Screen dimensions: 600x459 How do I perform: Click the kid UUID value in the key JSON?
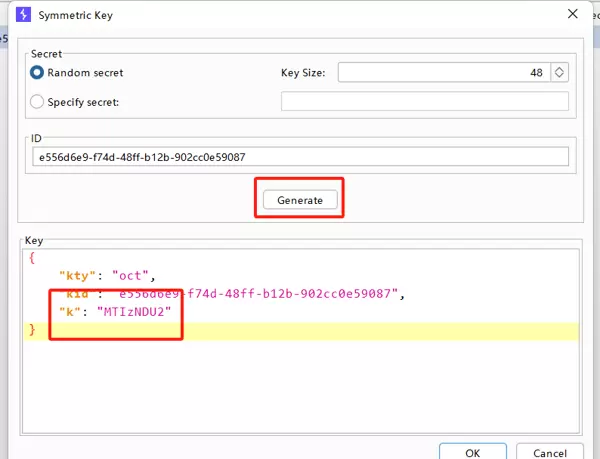click(260, 294)
